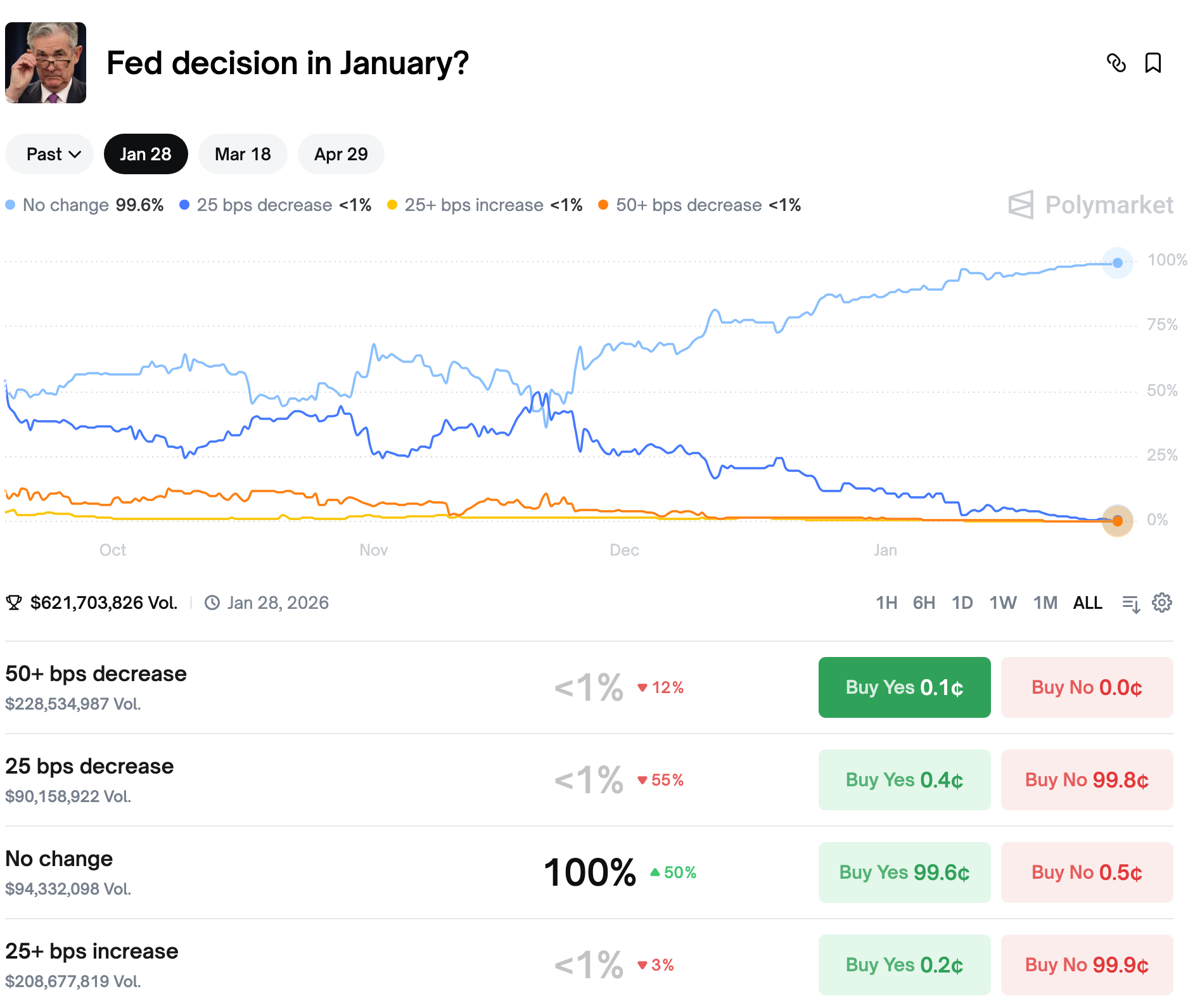Toggle the 25 bps decrease legend entry
This screenshot has width=1188, height=1008.
[276, 205]
